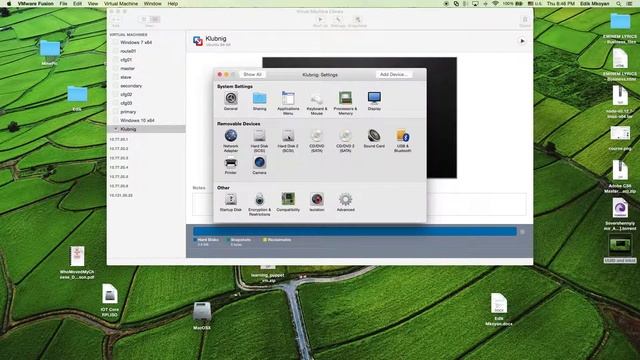The width and height of the screenshot is (640, 360).
Task: Select the MacOSX drive on desktop
Action: (x=202, y=315)
